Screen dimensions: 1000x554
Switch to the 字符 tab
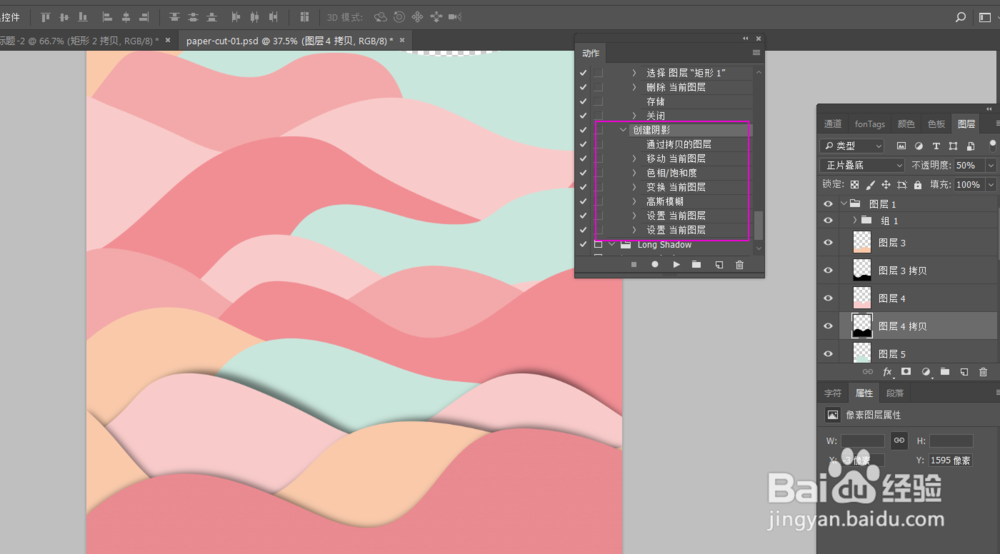pyautogui.click(x=833, y=393)
